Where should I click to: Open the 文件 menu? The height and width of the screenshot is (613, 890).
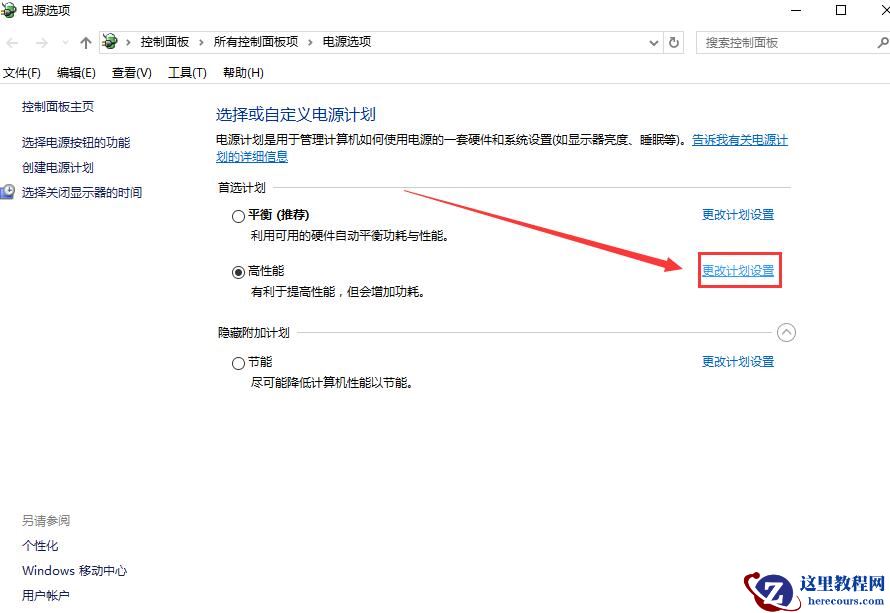coord(25,72)
